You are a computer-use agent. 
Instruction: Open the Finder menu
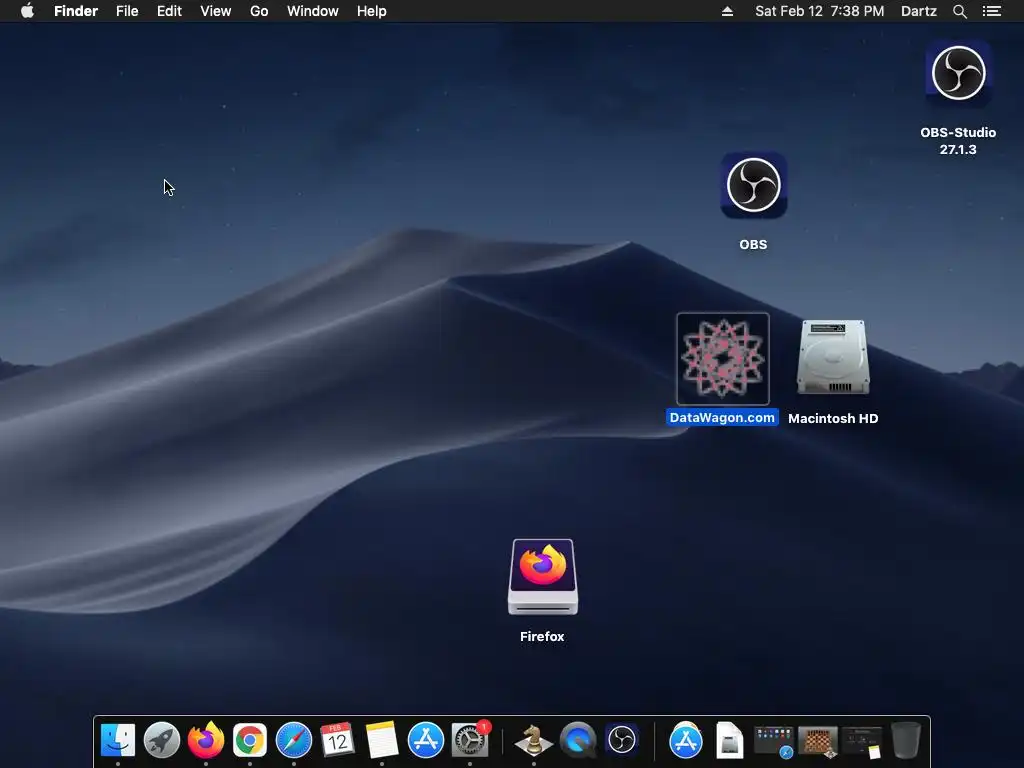point(76,11)
